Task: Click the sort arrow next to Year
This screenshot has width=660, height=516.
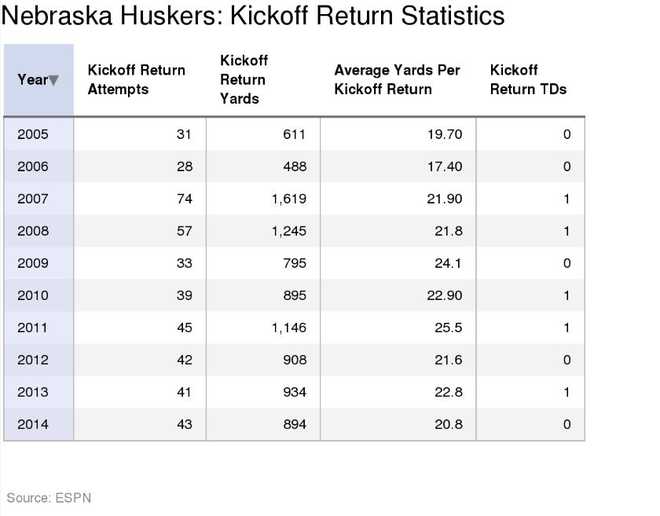Action: pyautogui.click(x=54, y=80)
